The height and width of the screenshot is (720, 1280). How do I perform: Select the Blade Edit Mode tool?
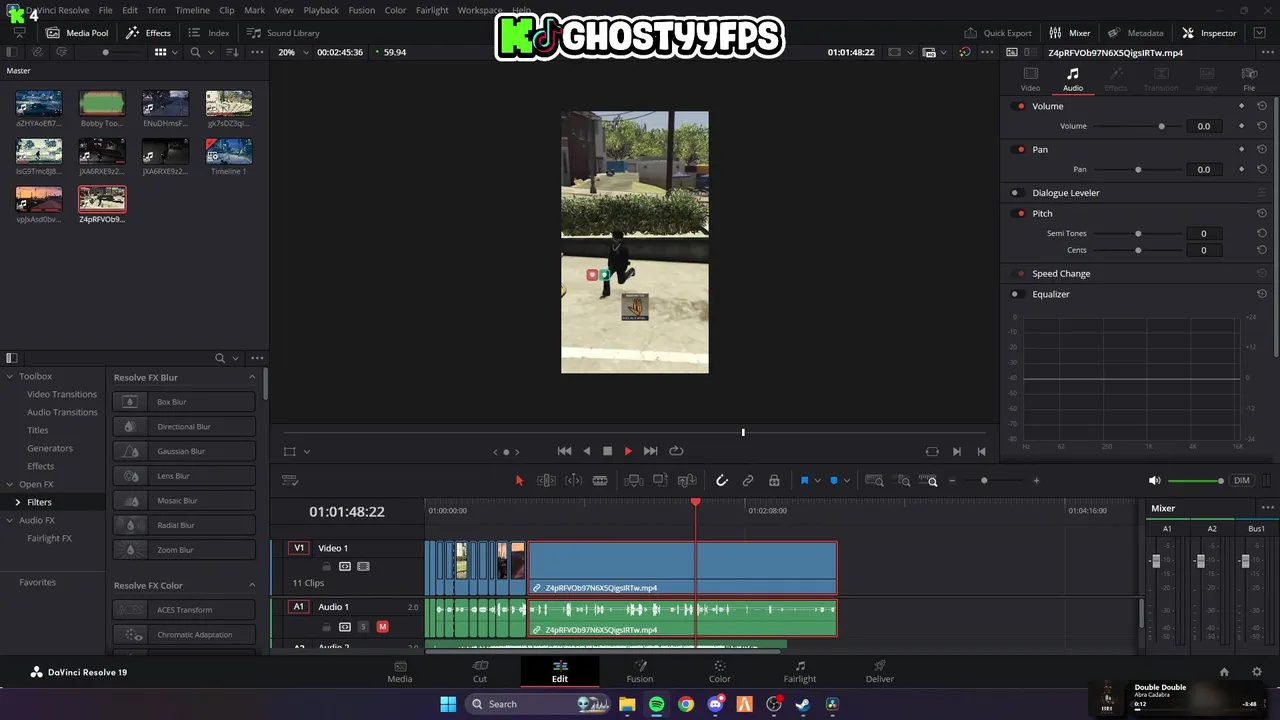(600, 481)
